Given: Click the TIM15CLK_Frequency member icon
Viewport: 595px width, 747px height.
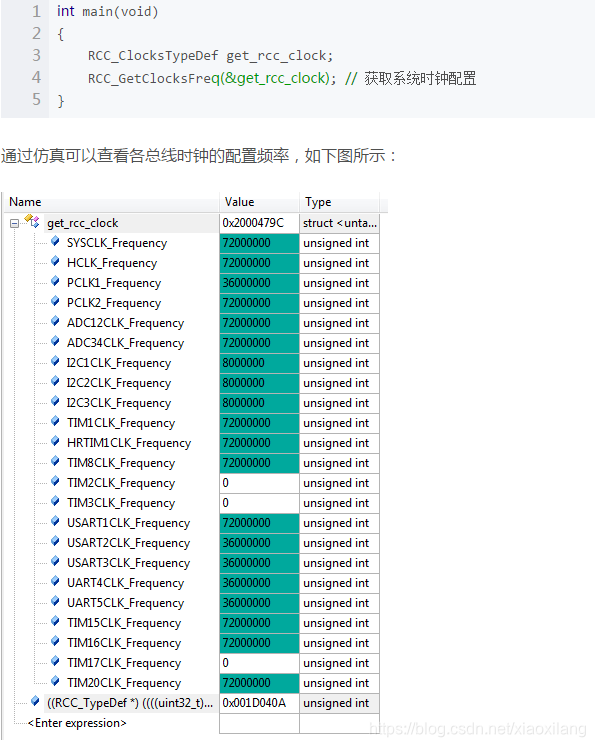Looking at the screenshot, I should [55, 622].
